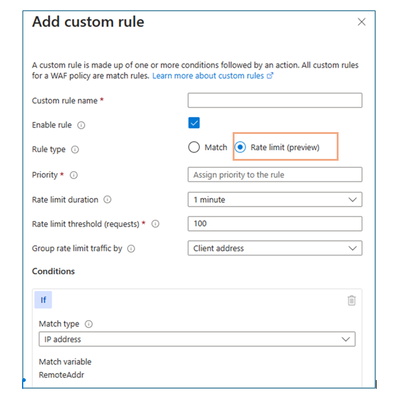Click the If condition label
The width and height of the screenshot is (398, 400).
(x=43, y=300)
